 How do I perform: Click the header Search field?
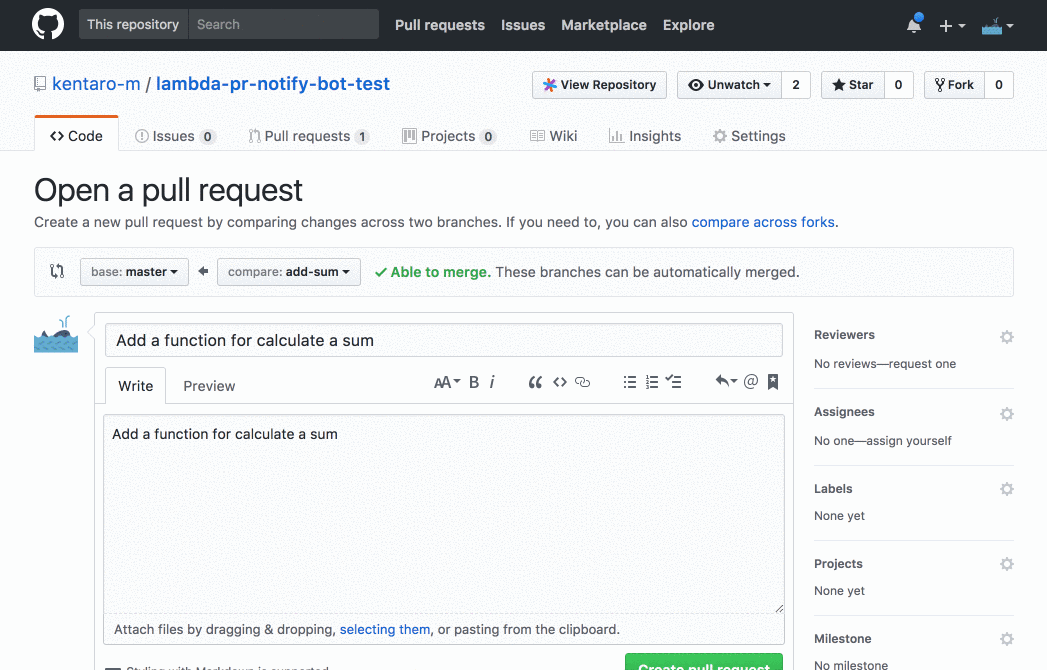284,24
